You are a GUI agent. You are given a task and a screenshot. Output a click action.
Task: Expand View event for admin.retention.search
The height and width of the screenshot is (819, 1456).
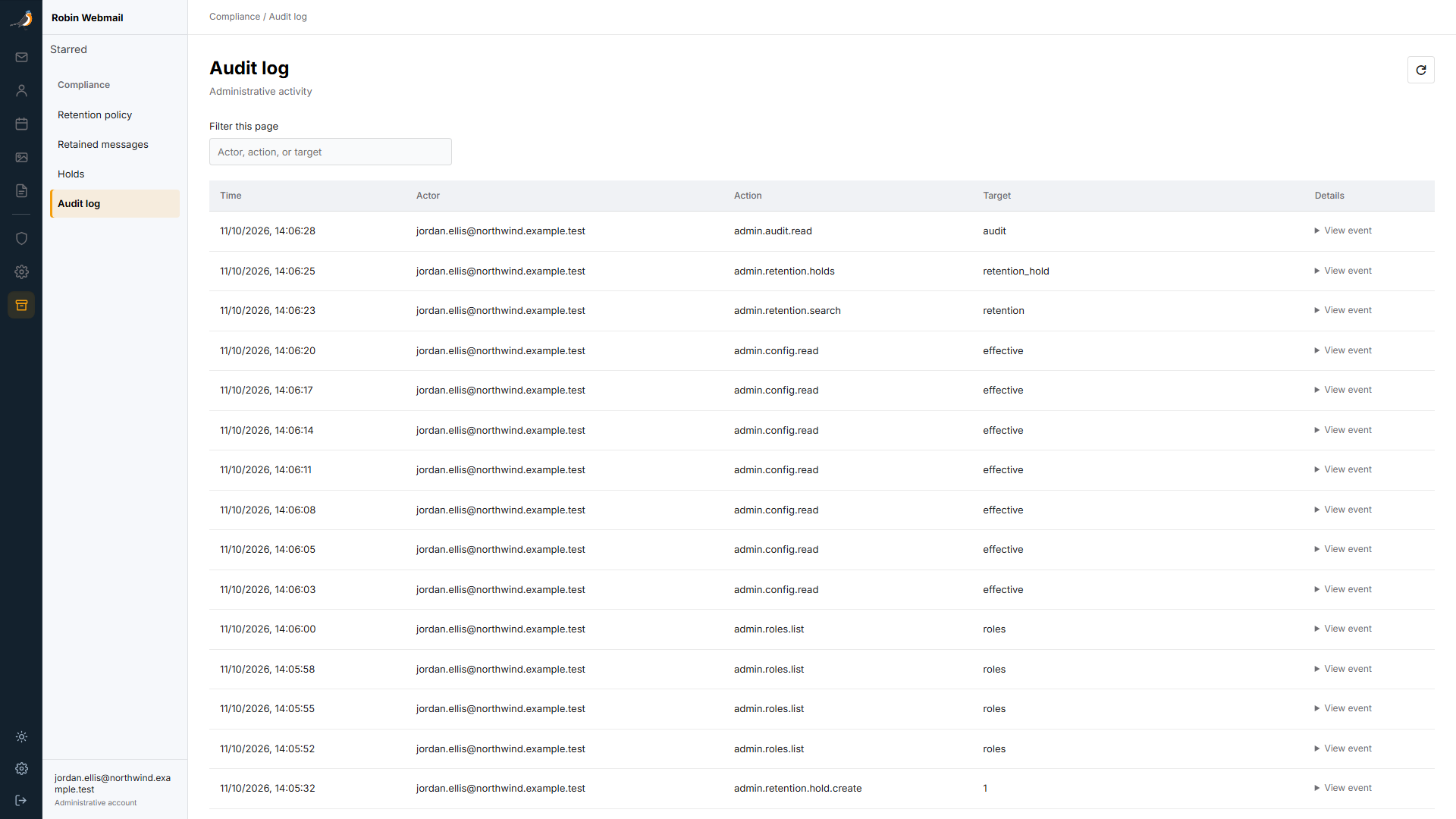point(1343,310)
